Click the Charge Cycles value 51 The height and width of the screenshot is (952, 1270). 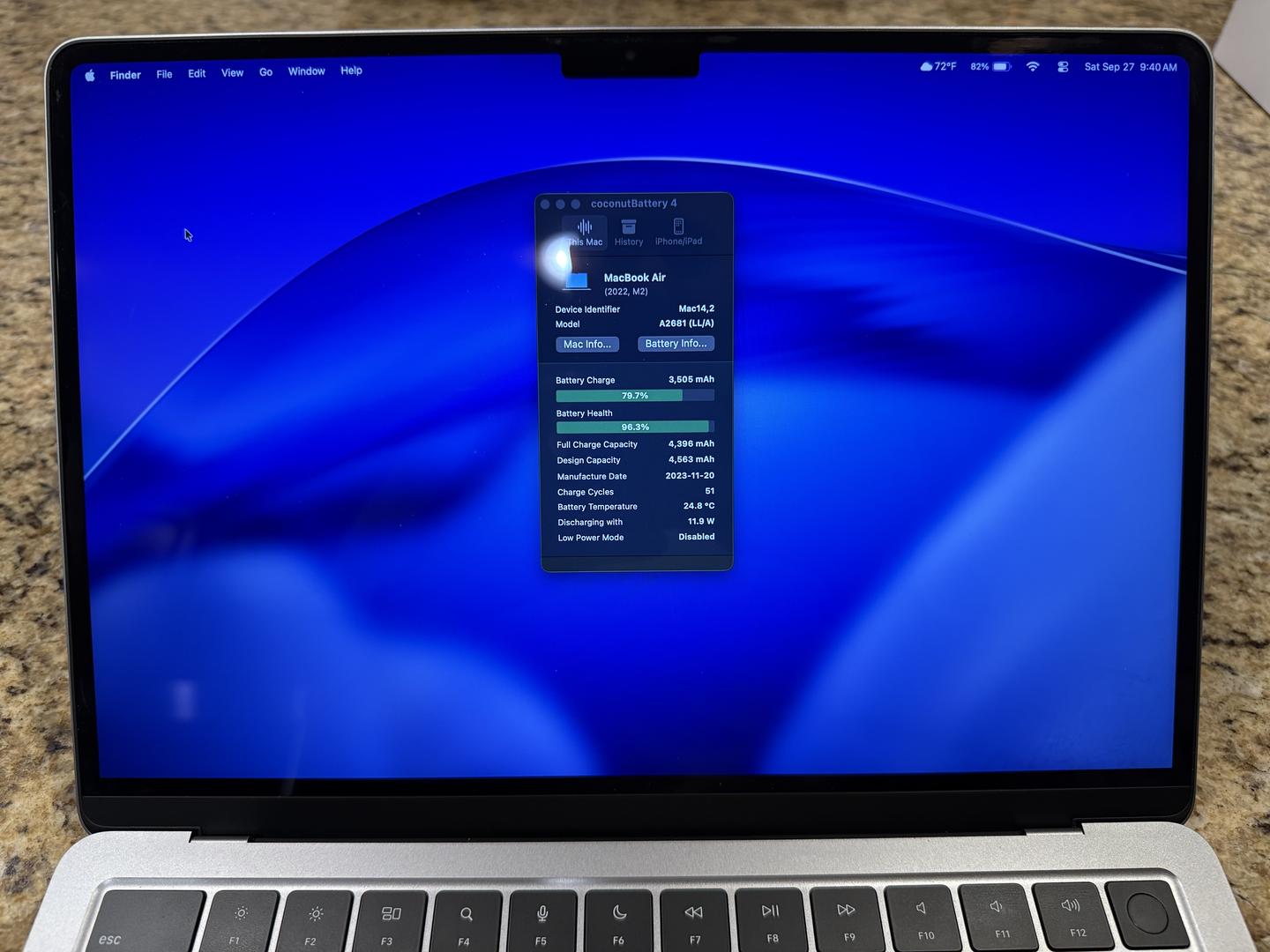[x=710, y=491]
